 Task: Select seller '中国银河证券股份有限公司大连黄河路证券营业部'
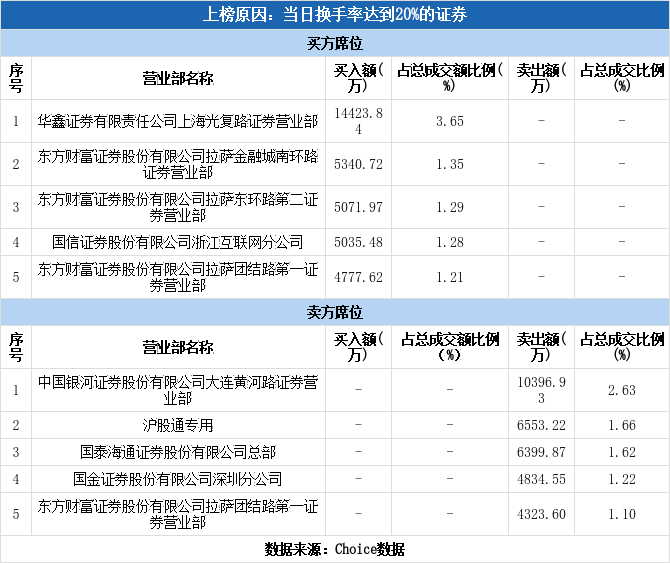coord(178,390)
